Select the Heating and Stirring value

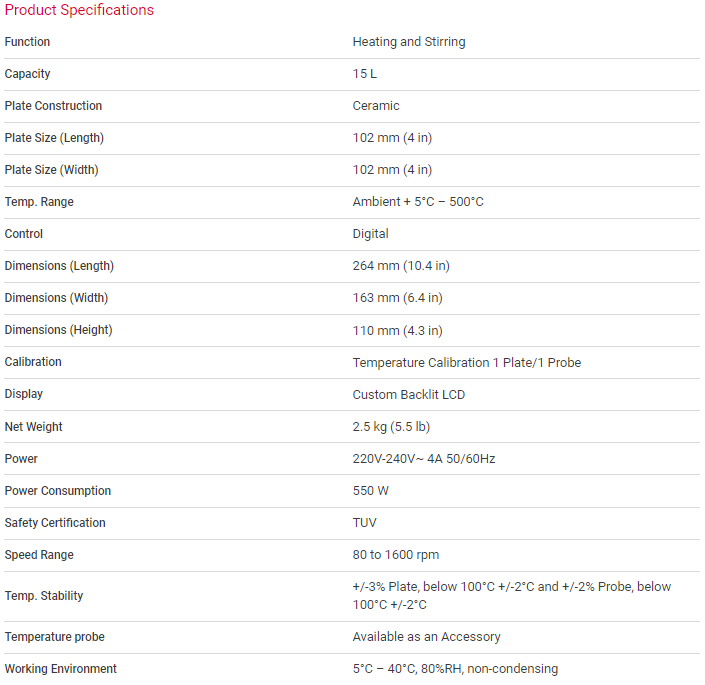[x=409, y=42]
